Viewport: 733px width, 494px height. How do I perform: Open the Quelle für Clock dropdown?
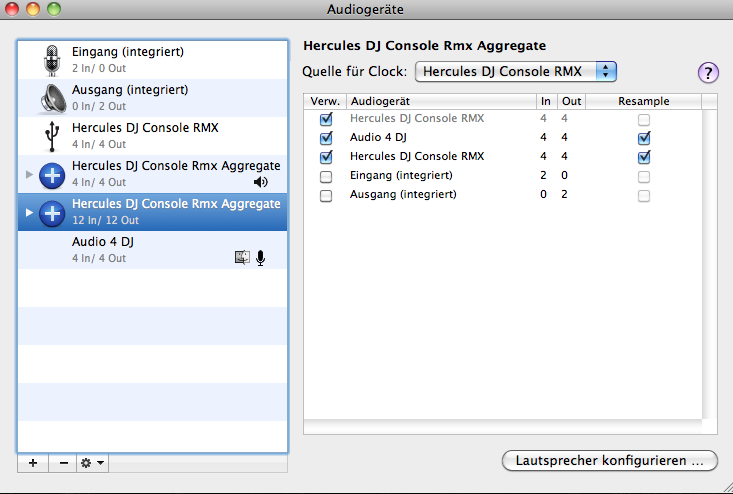coord(516,72)
